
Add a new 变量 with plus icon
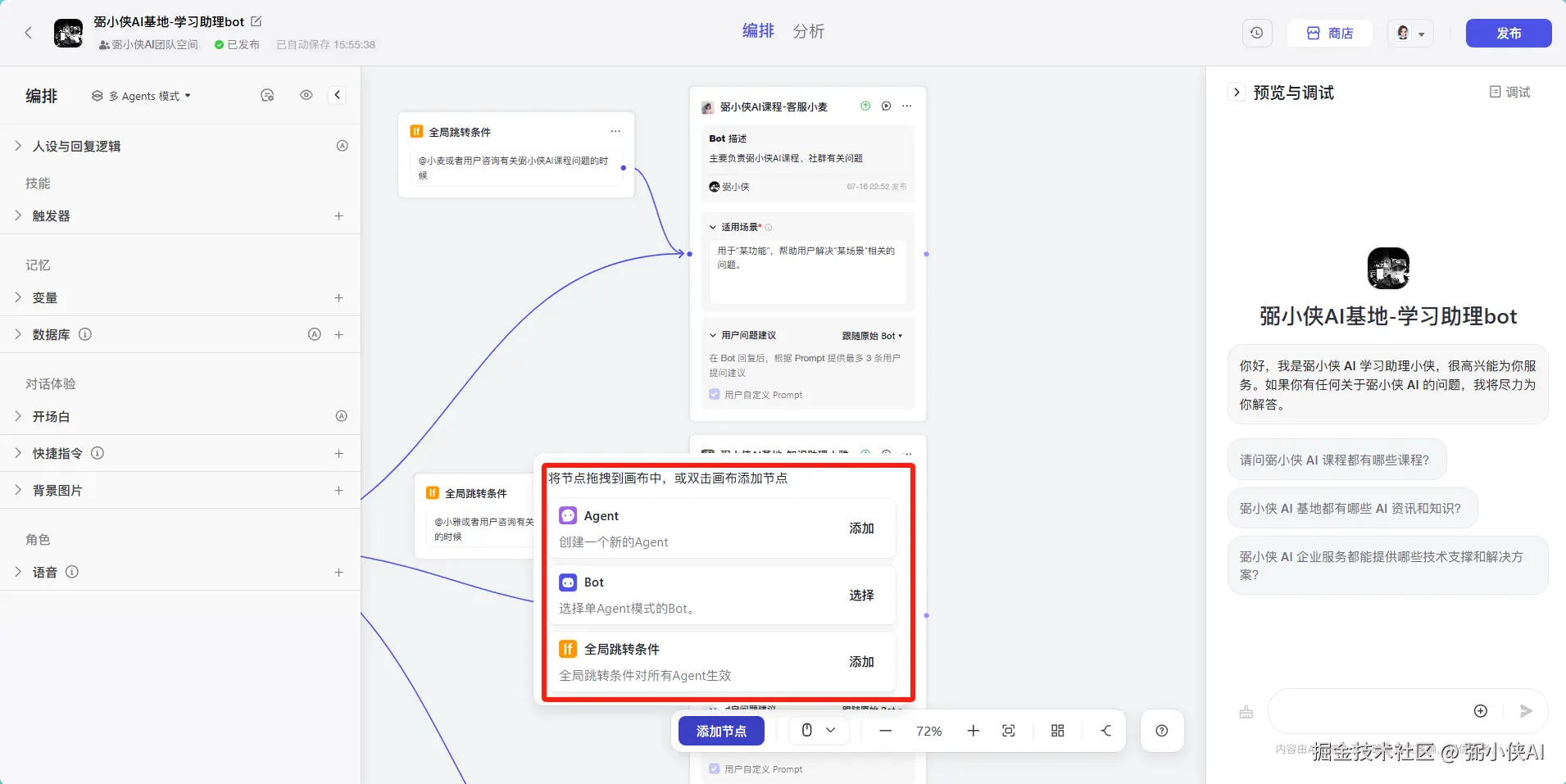338,298
